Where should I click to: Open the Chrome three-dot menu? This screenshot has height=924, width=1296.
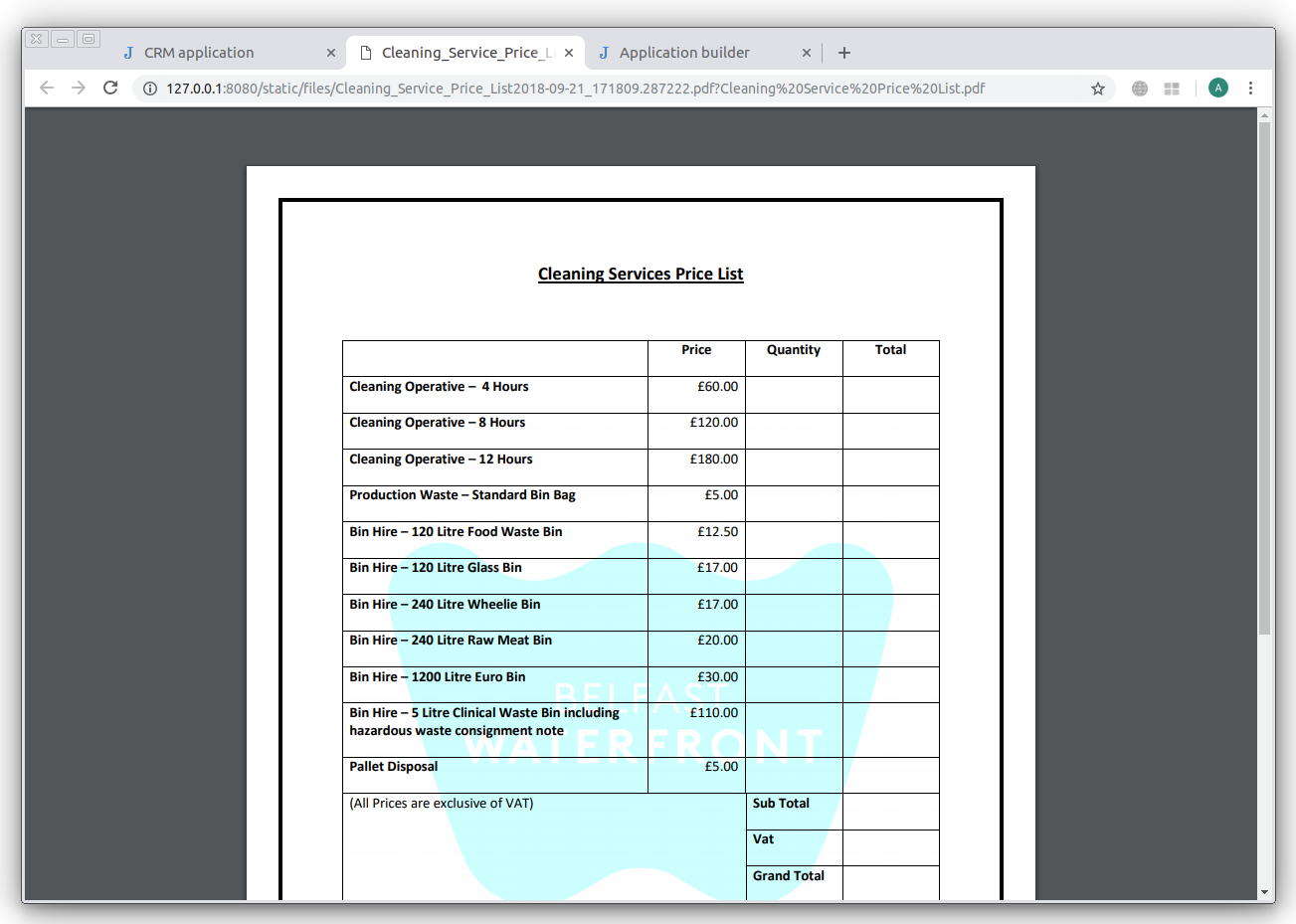pyautogui.click(x=1250, y=89)
